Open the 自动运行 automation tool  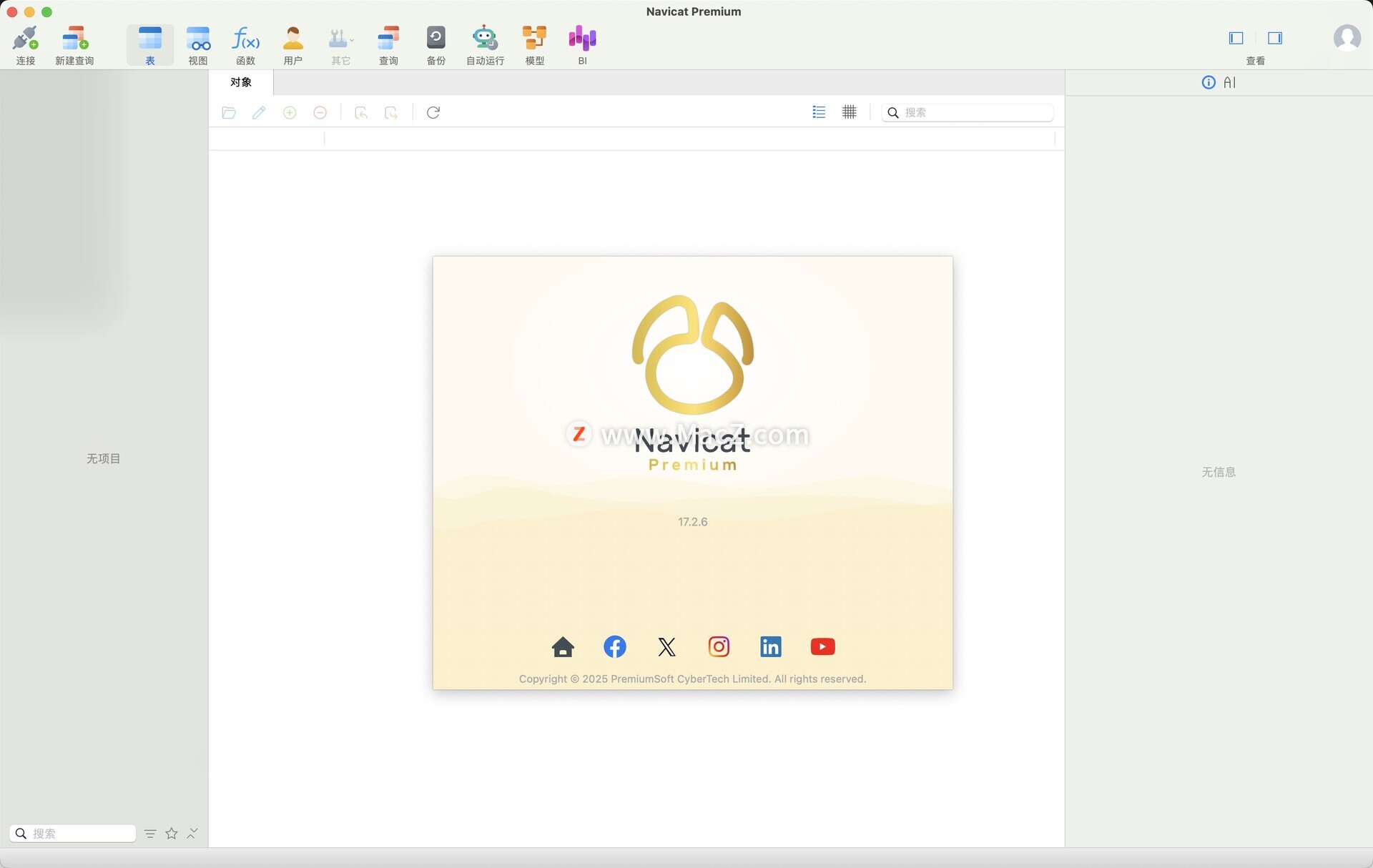[x=485, y=45]
